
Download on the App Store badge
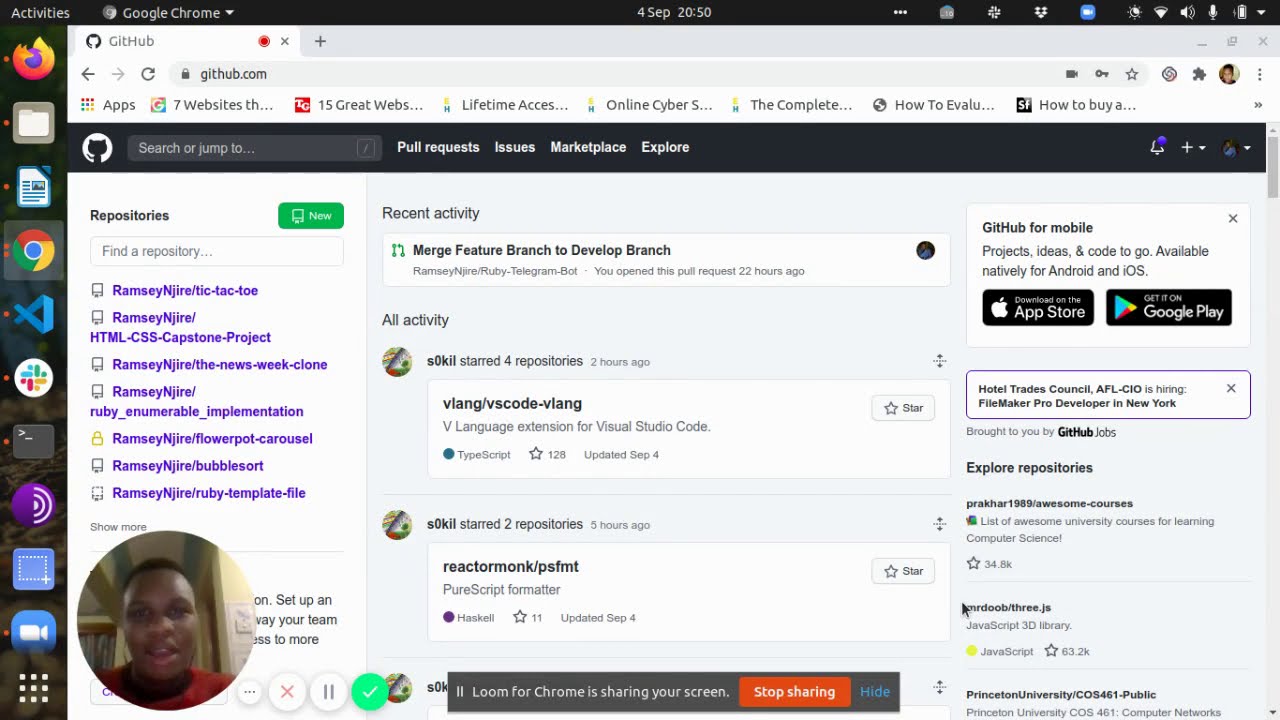coord(1038,308)
